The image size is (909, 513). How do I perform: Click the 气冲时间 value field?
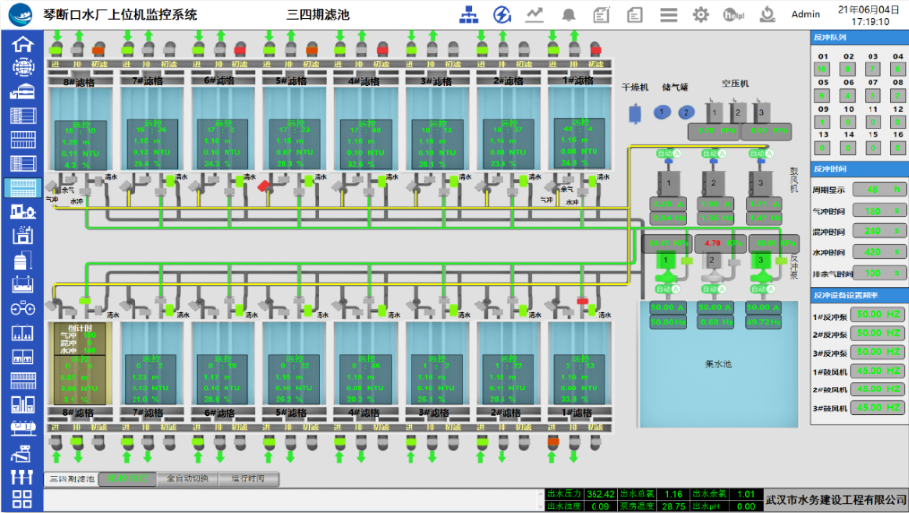pyautogui.click(x=872, y=211)
